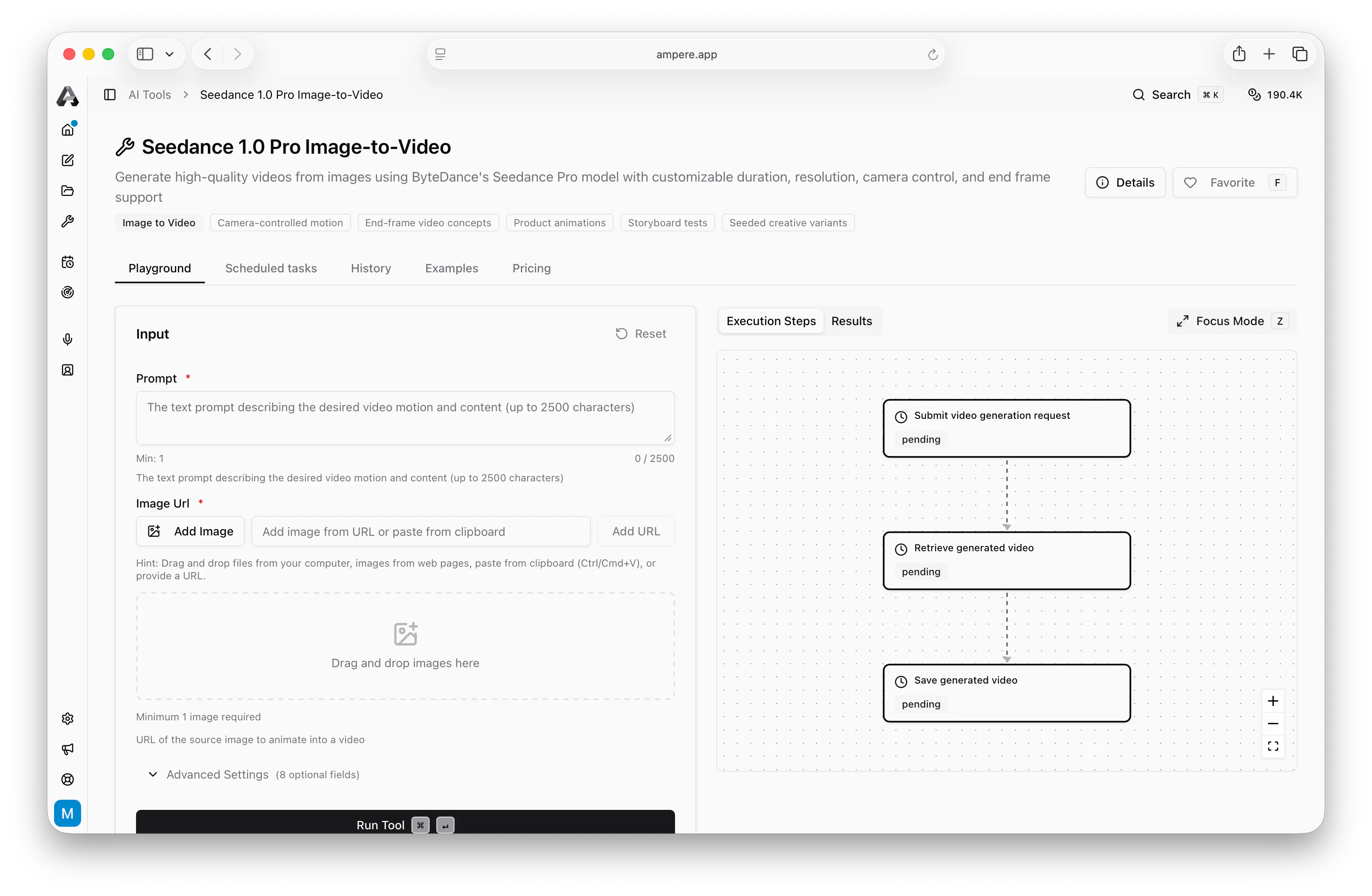Open a new browser tab with plus icon
1372x896 pixels.
point(1269,54)
